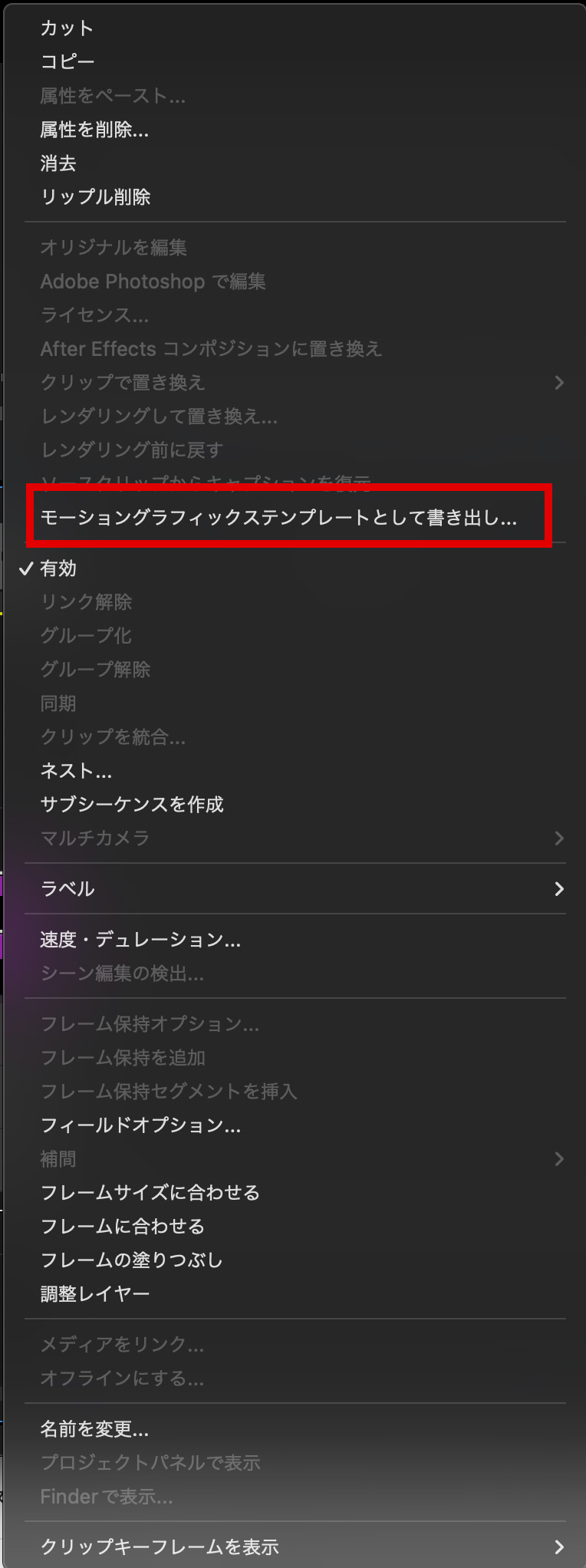Select フレームに合わせる option

click(x=123, y=1227)
